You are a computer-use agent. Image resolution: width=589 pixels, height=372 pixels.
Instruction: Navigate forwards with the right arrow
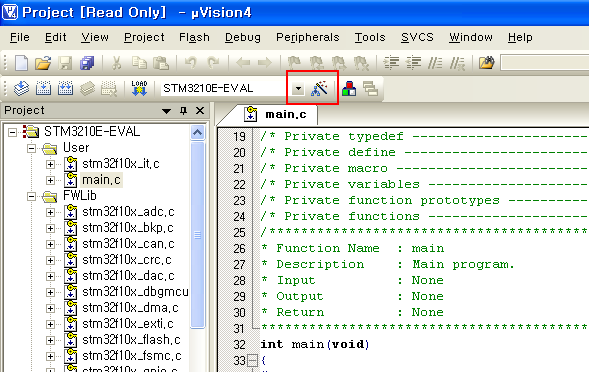tap(264, 63)
